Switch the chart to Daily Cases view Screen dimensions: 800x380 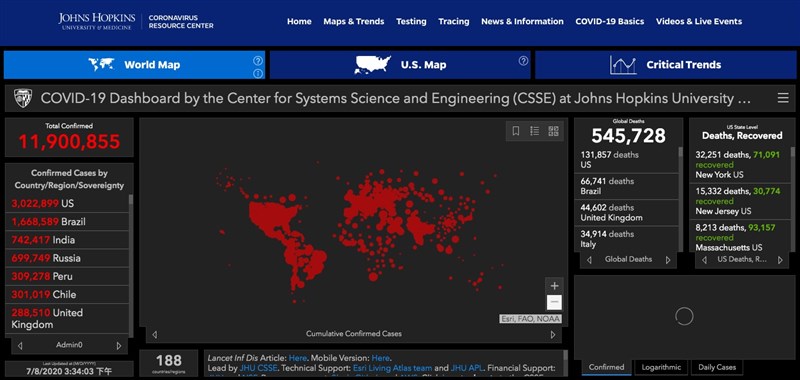tap(717, 367)
